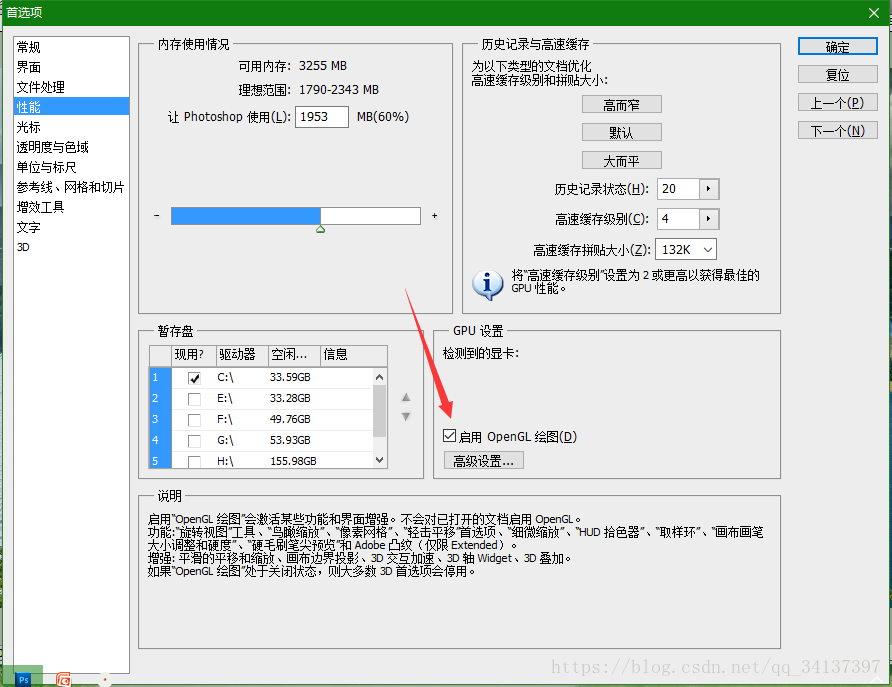Click the 驱动器 column header
Image resolution: width=892 pixels, height=687 pixels.
click(242, 355)
